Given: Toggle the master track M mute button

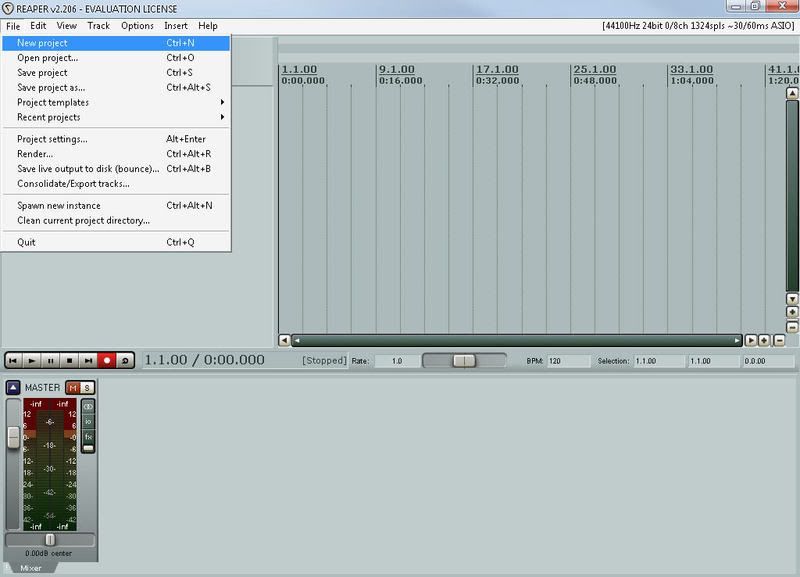Looking at the screenshot, I should pyautogui.click(x=72, y=388).
